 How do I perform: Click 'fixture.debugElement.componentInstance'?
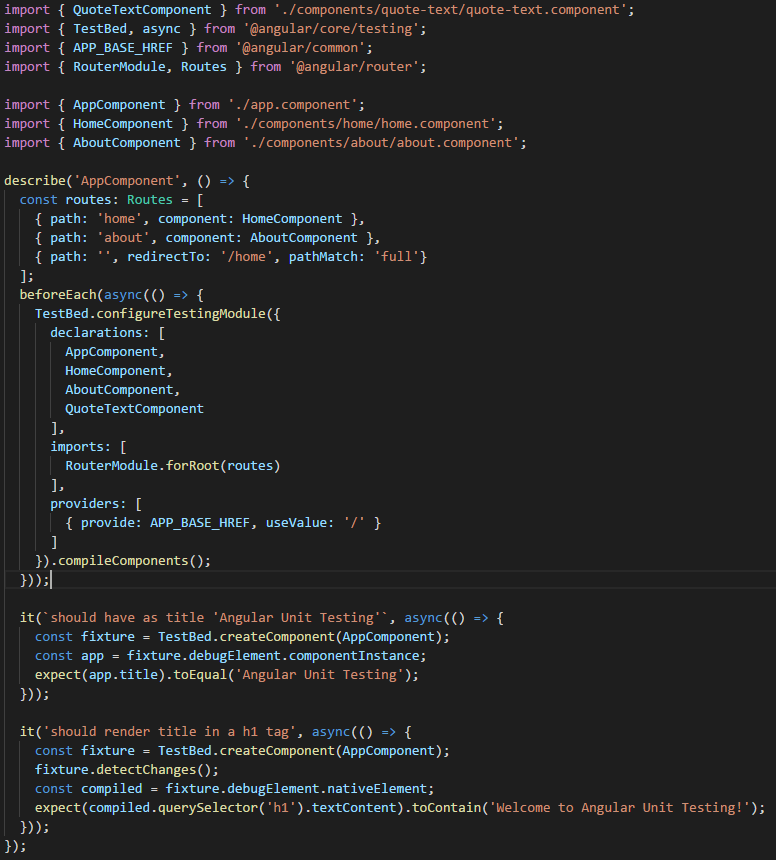[273, 657]
